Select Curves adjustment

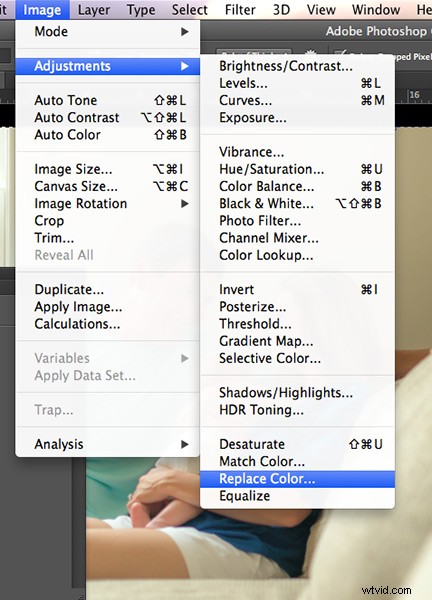pyautogui.click(x=297, y=100)
